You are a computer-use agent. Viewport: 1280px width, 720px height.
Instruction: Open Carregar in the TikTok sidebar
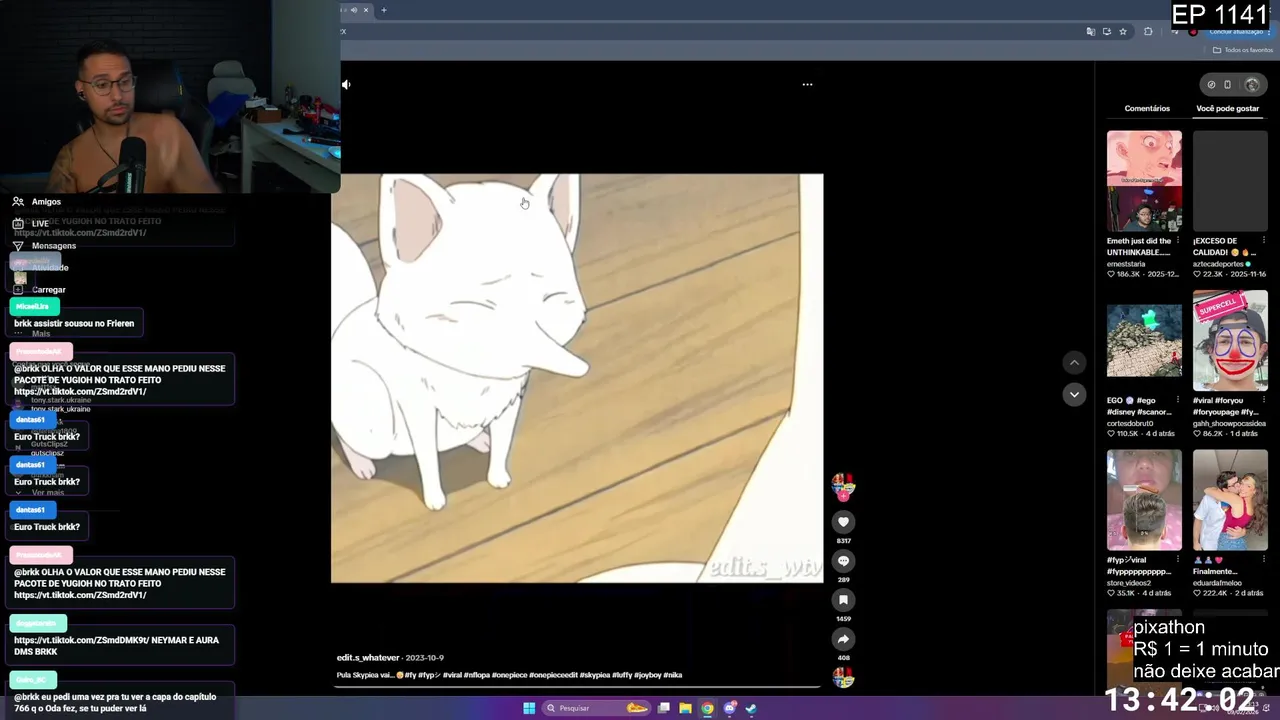pyautogui.click(x=48, y=290)
